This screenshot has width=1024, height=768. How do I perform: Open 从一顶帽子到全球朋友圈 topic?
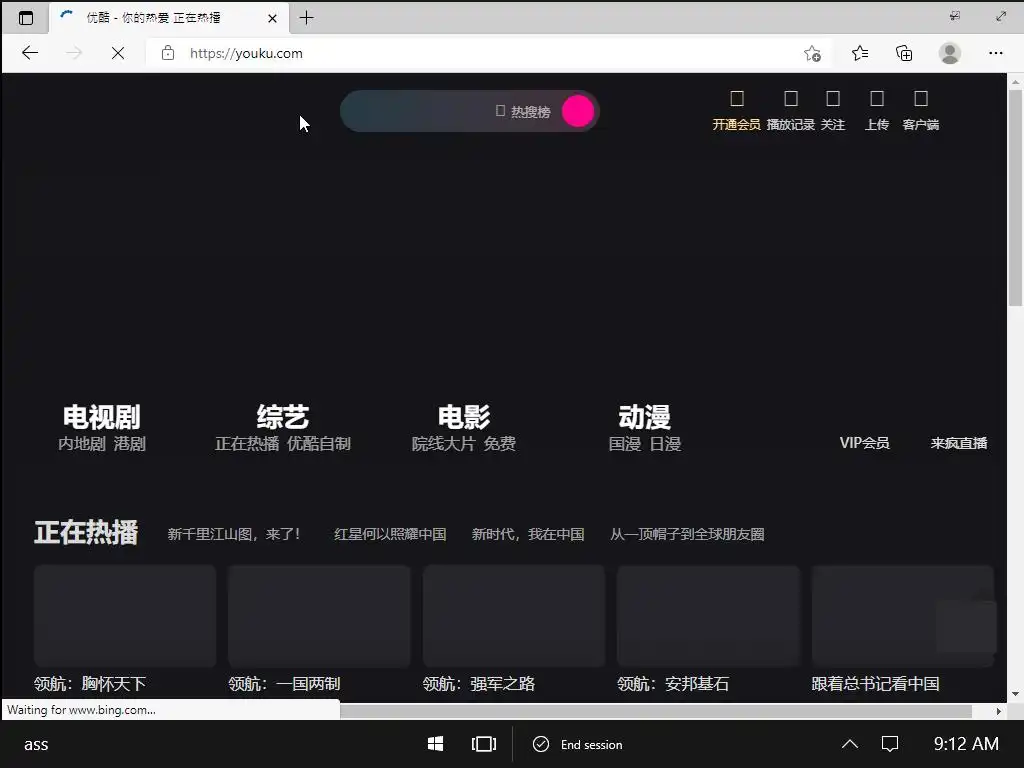687,534
